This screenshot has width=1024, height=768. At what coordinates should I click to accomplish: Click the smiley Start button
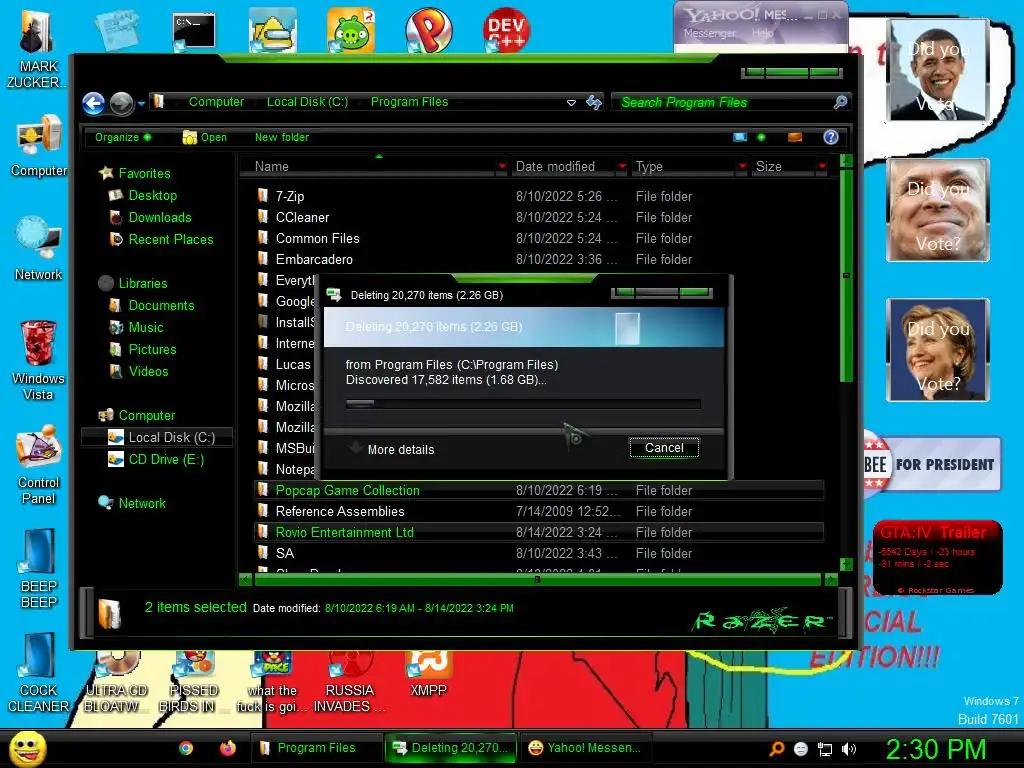[x=27, y=748]
